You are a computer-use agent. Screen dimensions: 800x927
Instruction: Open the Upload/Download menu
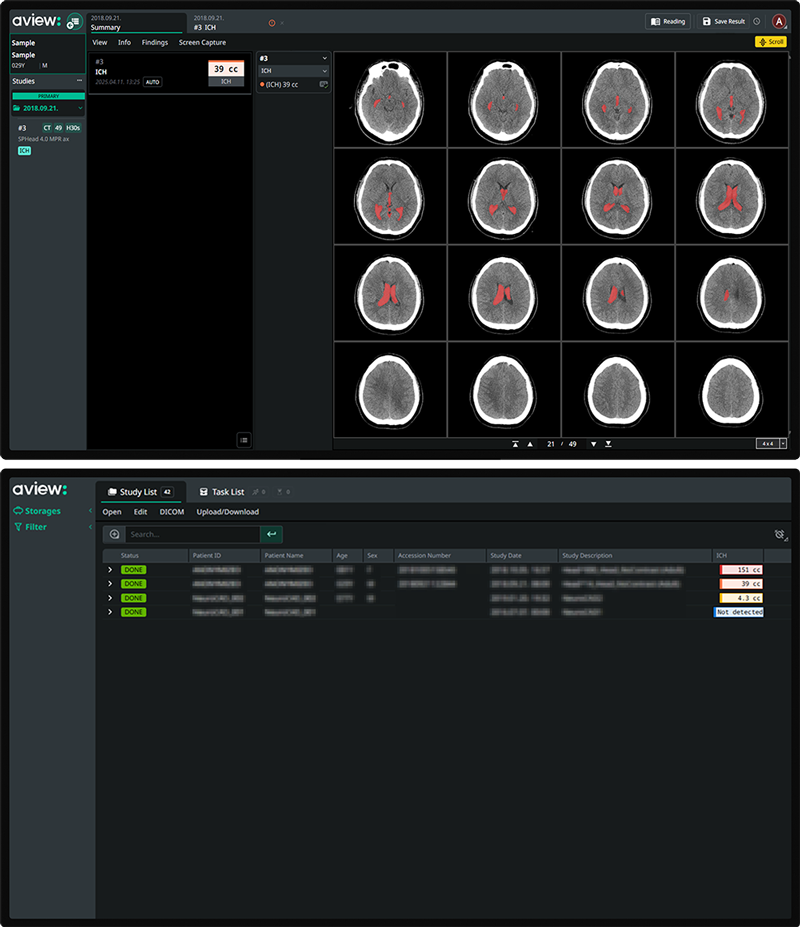tap(228, 512)
